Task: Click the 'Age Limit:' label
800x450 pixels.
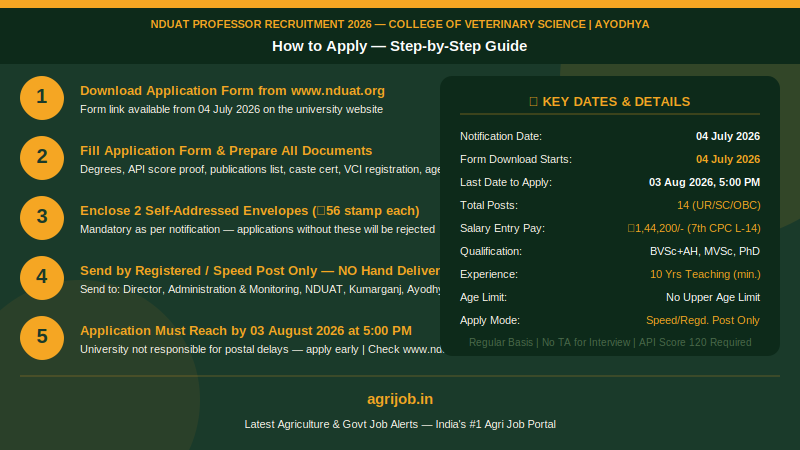Action: click(484, 297)
